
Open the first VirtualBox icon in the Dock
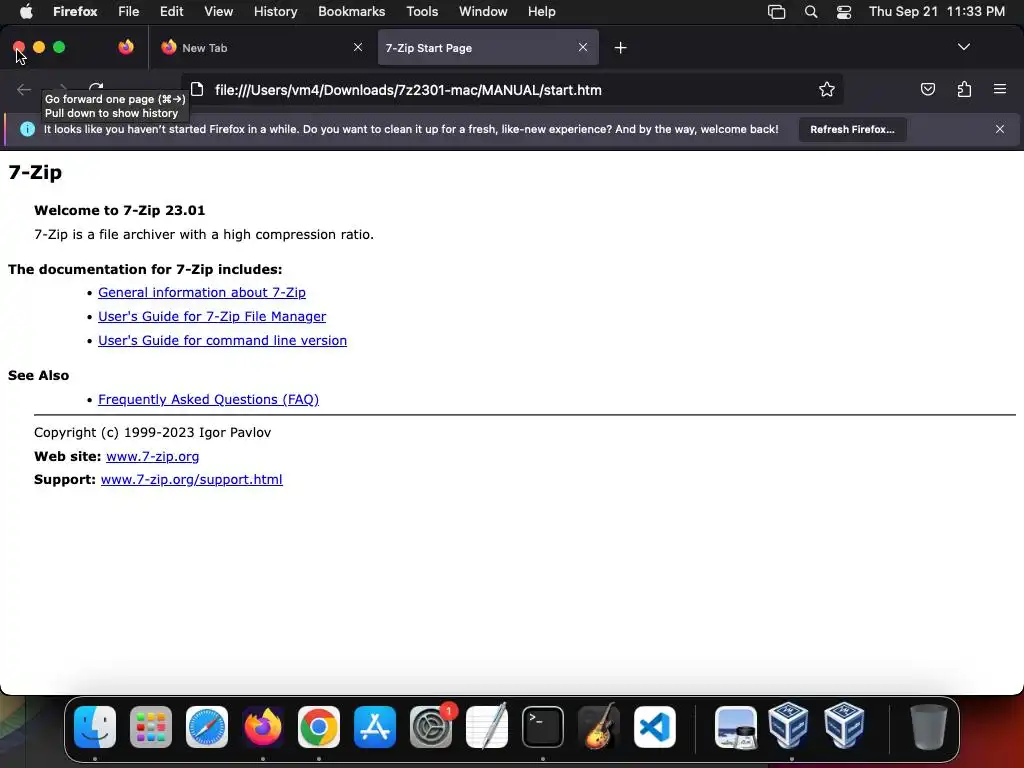pos(788,726)
